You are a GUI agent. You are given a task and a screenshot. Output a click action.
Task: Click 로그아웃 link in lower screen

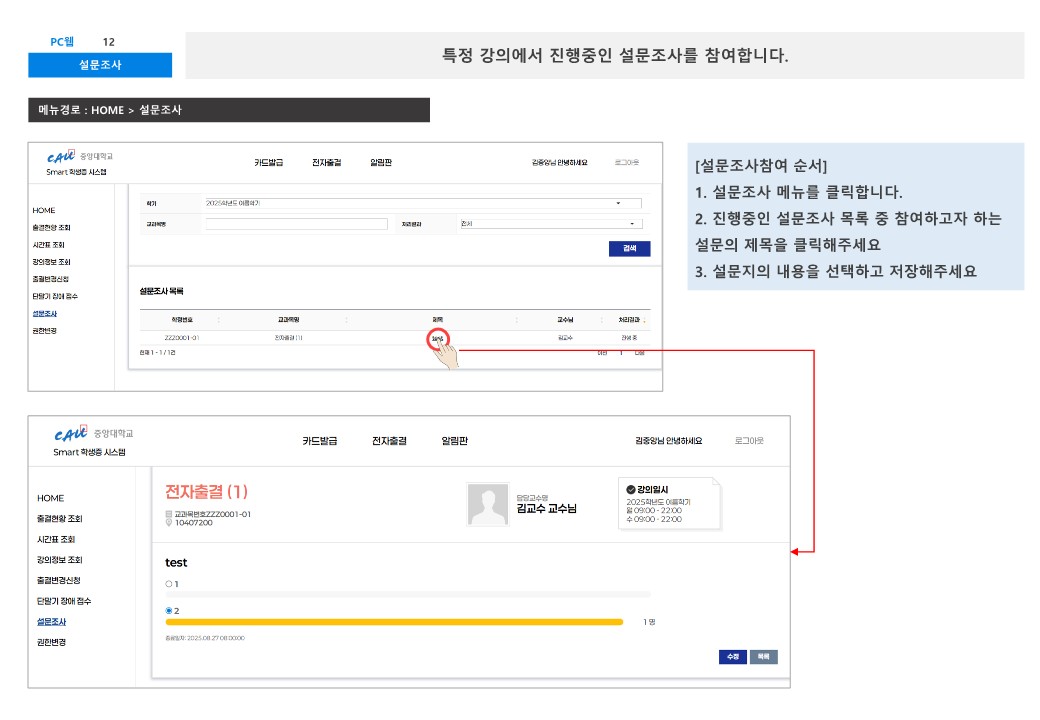749,441
